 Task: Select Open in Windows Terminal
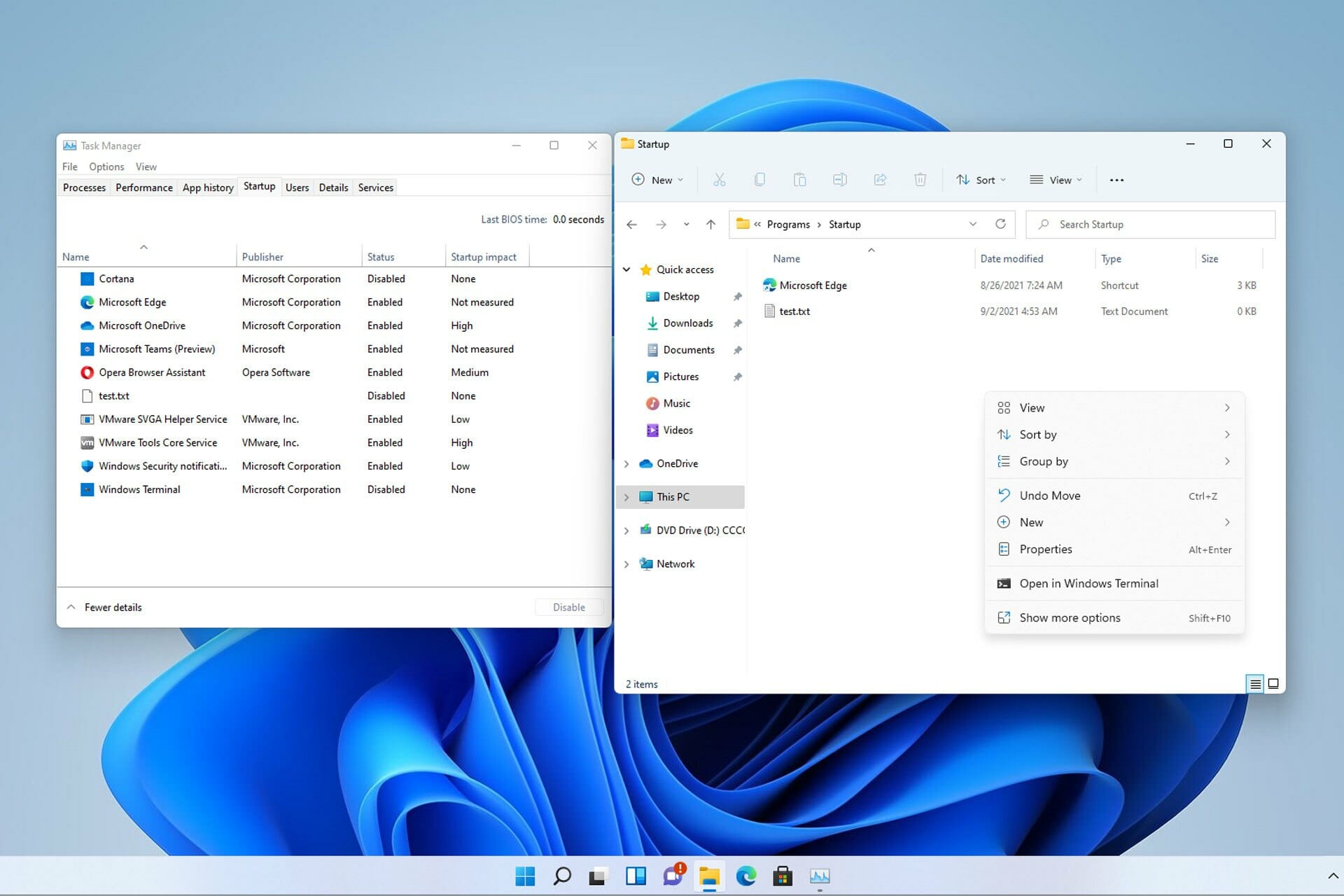[x=1114, y=584]
